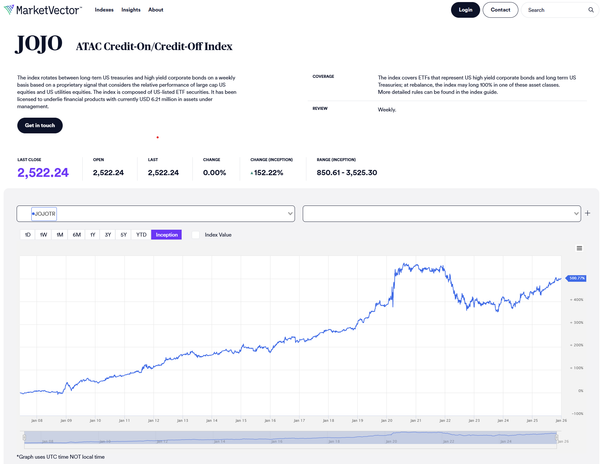Open the Indexes menu

coord(104,10)
